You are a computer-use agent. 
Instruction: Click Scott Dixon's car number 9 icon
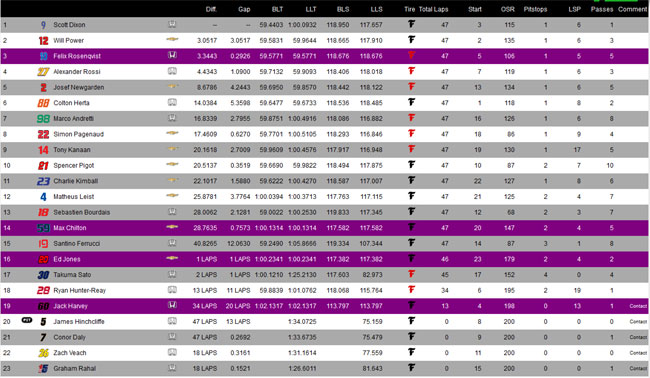pos(43,25)
